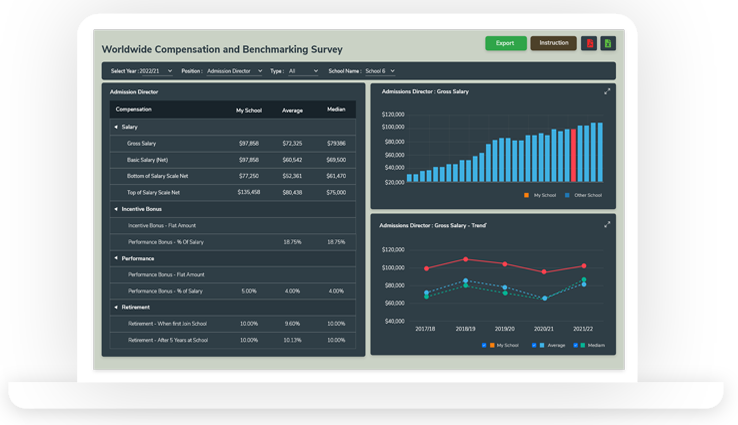Click the Compensation column header

click(x=134, y=110)
